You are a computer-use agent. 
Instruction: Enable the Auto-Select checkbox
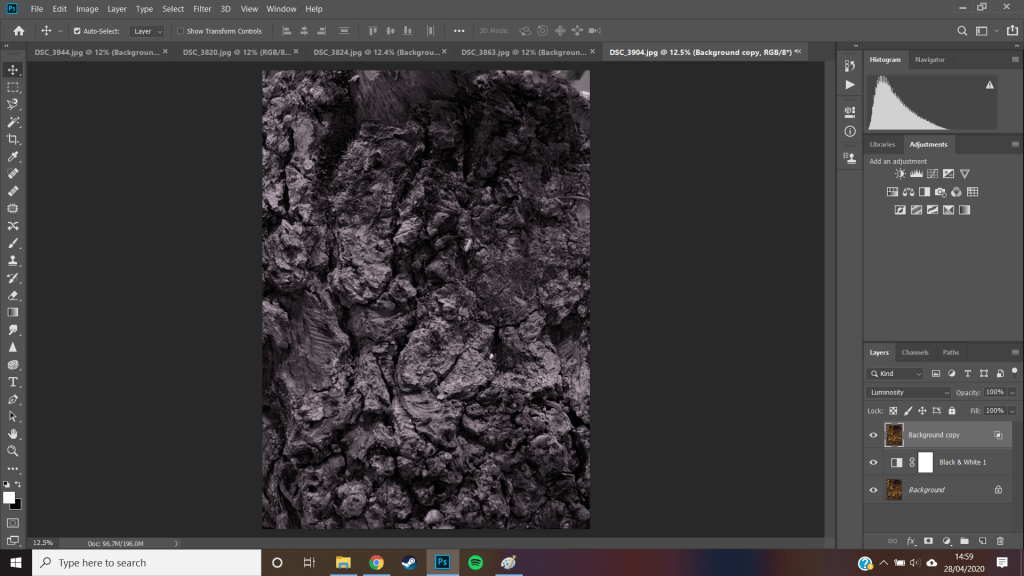76,31
